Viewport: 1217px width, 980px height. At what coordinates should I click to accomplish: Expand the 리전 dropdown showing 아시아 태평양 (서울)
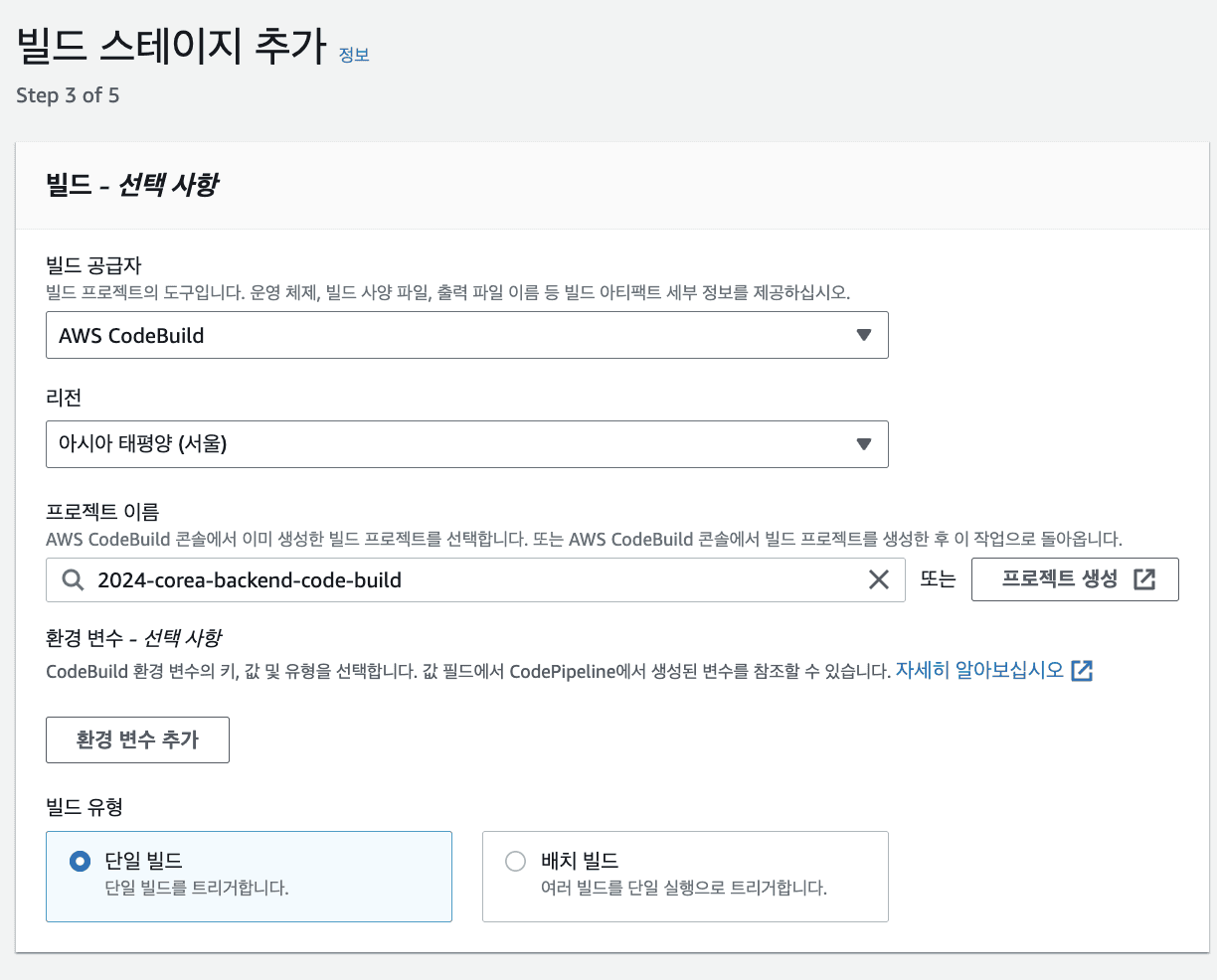tap(466, 444)
